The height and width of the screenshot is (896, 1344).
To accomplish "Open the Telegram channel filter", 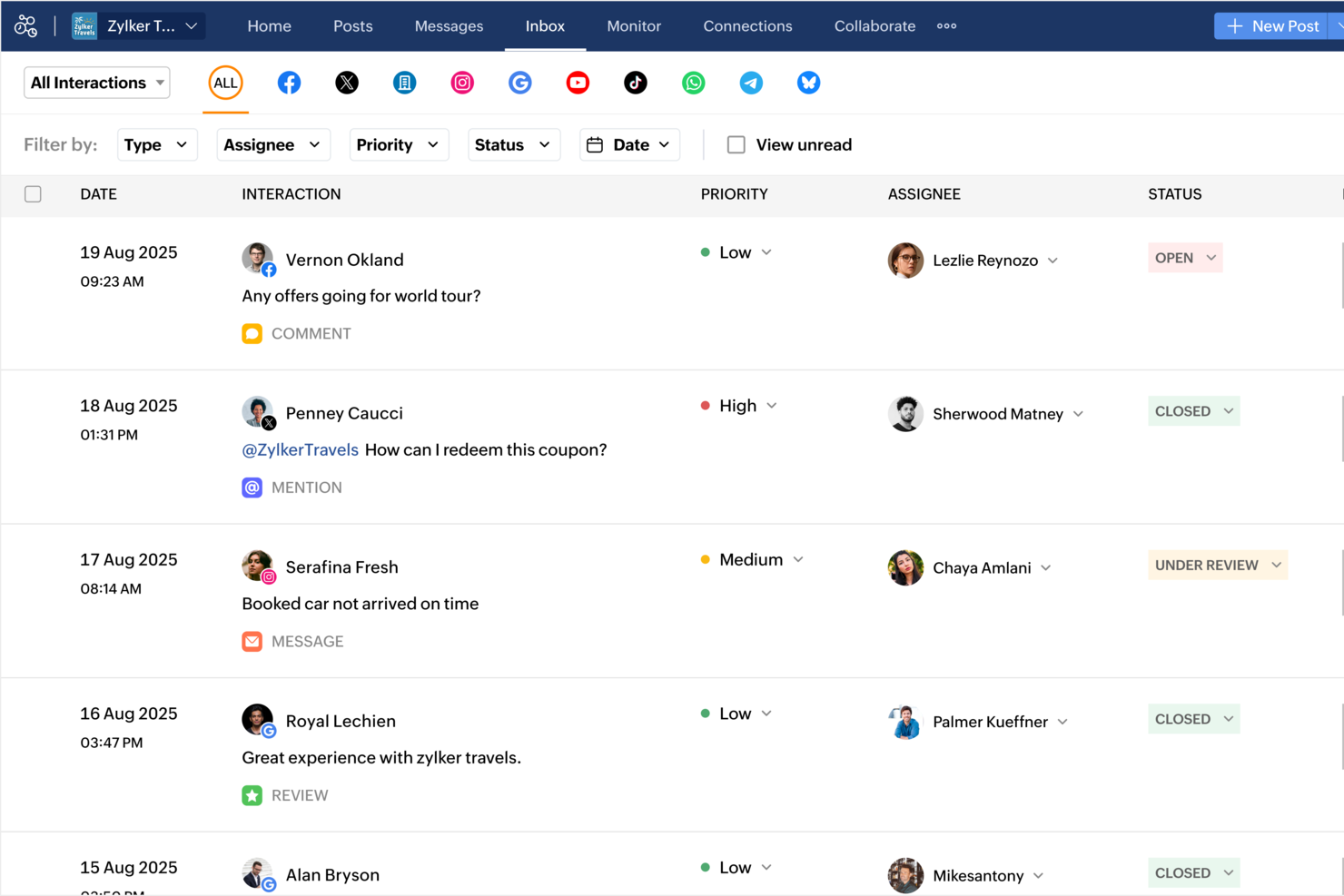I will (x=751, y=83).
